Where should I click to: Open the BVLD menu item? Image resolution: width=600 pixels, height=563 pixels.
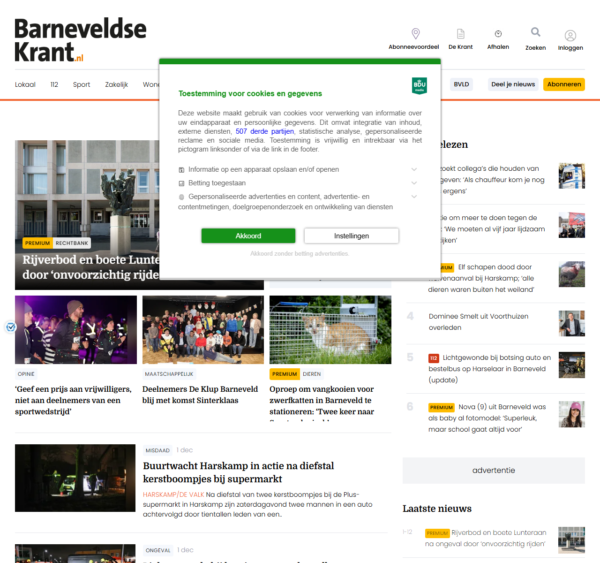pos(461,84)
